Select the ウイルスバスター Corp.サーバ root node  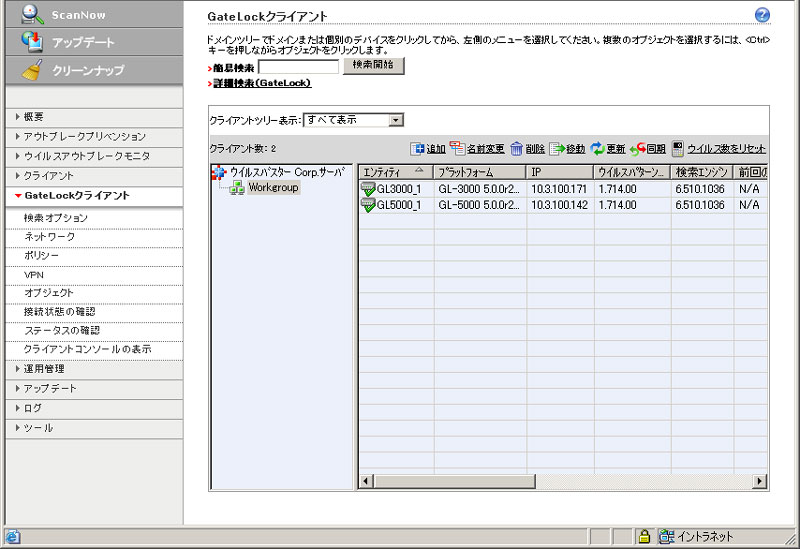point(287,172)
